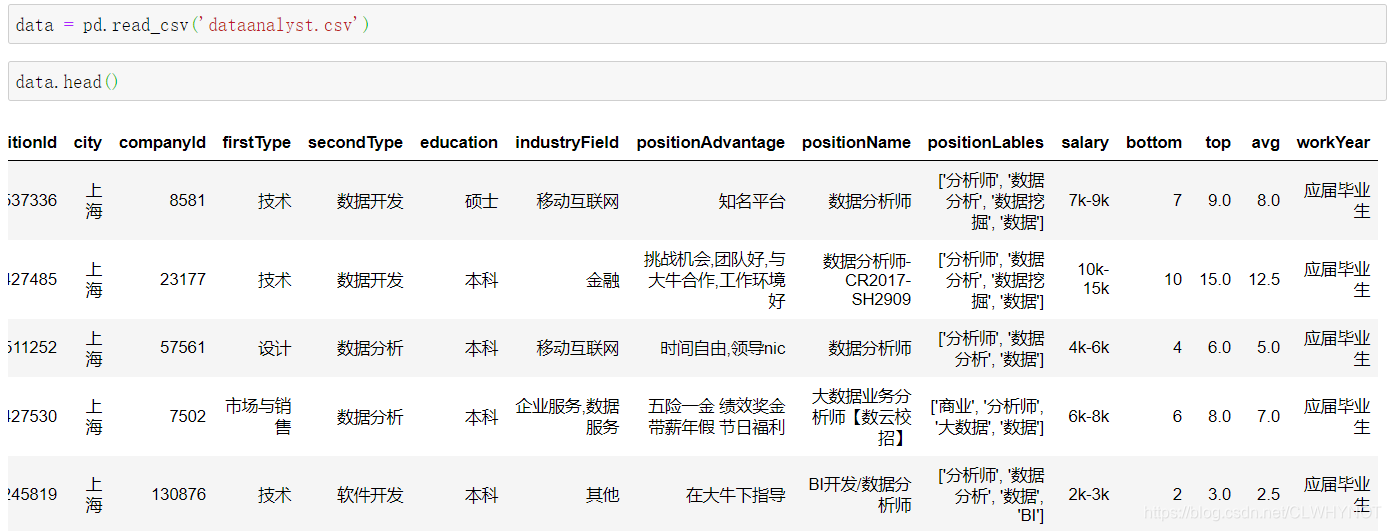The height and width of the screenshot is (531, 1391).
Task: Click the 大数据业务分析师 position cell
Action: [x=861, y=416]
